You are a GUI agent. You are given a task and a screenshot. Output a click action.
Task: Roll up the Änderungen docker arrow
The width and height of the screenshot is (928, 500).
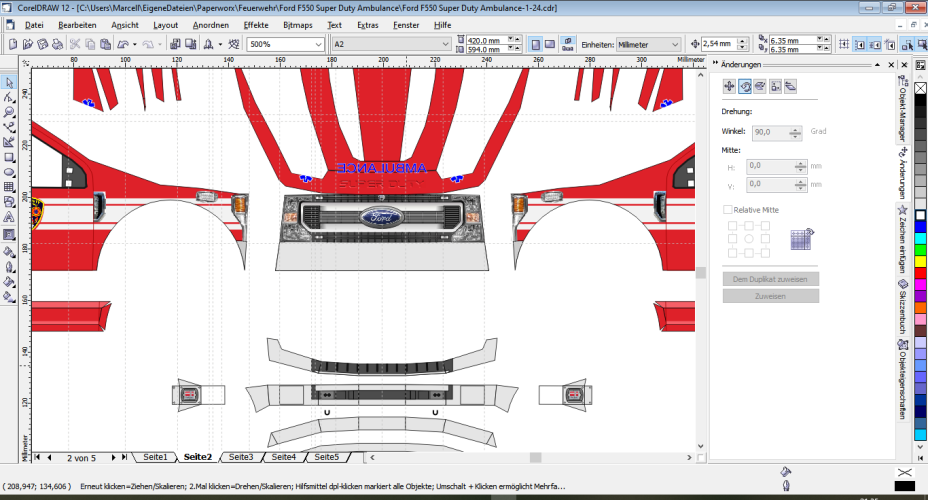coord(878,64)
